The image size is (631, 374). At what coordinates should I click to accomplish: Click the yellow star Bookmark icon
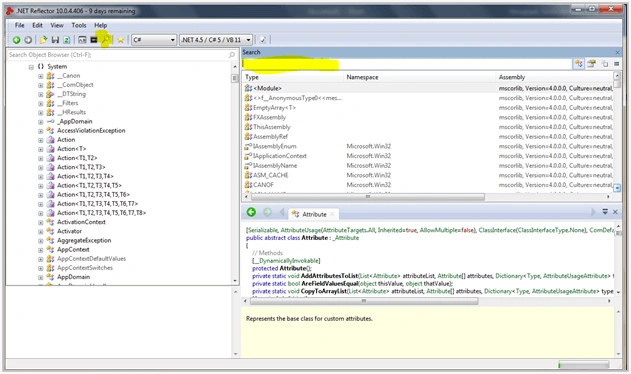coord(120,40)
